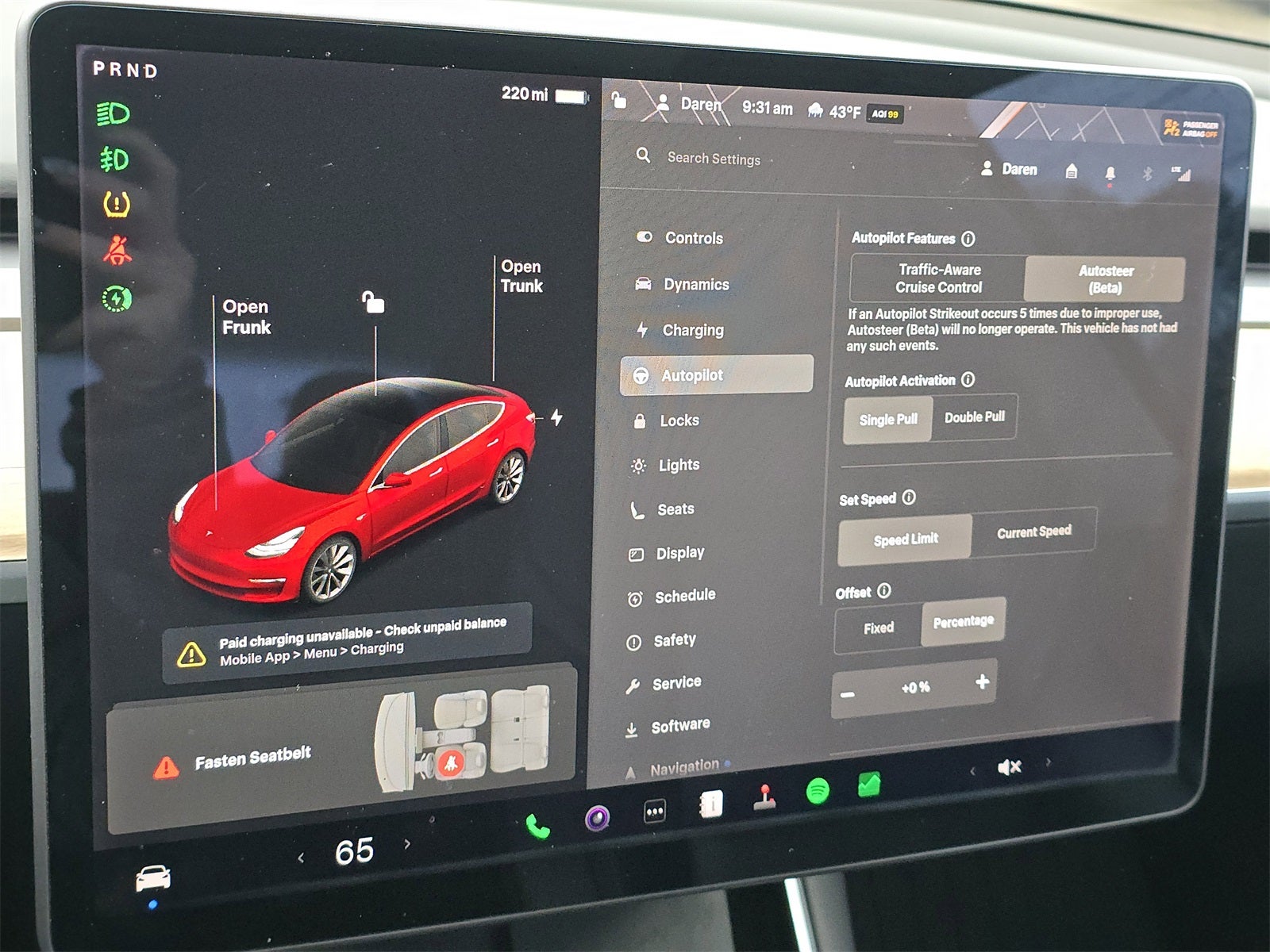Open the Toybox joystick icon
Screen dimensions: 1270x952
[764, 799]
